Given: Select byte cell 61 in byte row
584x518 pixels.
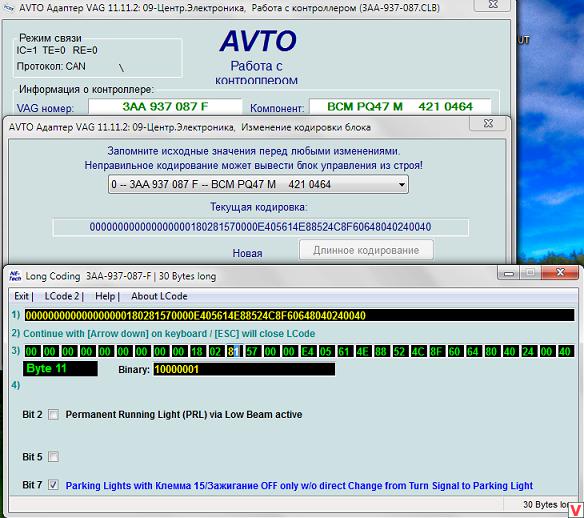Looking at the screenshot, I should click(x=344, y=351).
